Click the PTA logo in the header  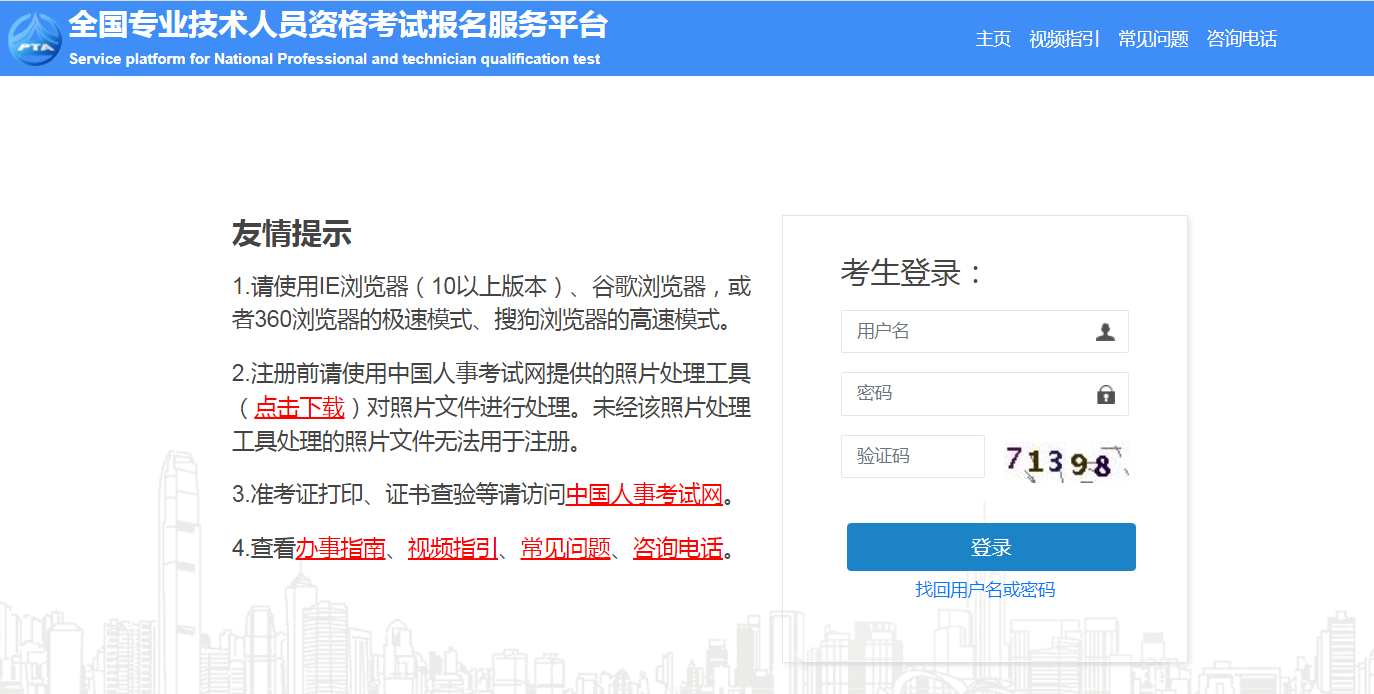pyautogui.click(x=34, y=40)
